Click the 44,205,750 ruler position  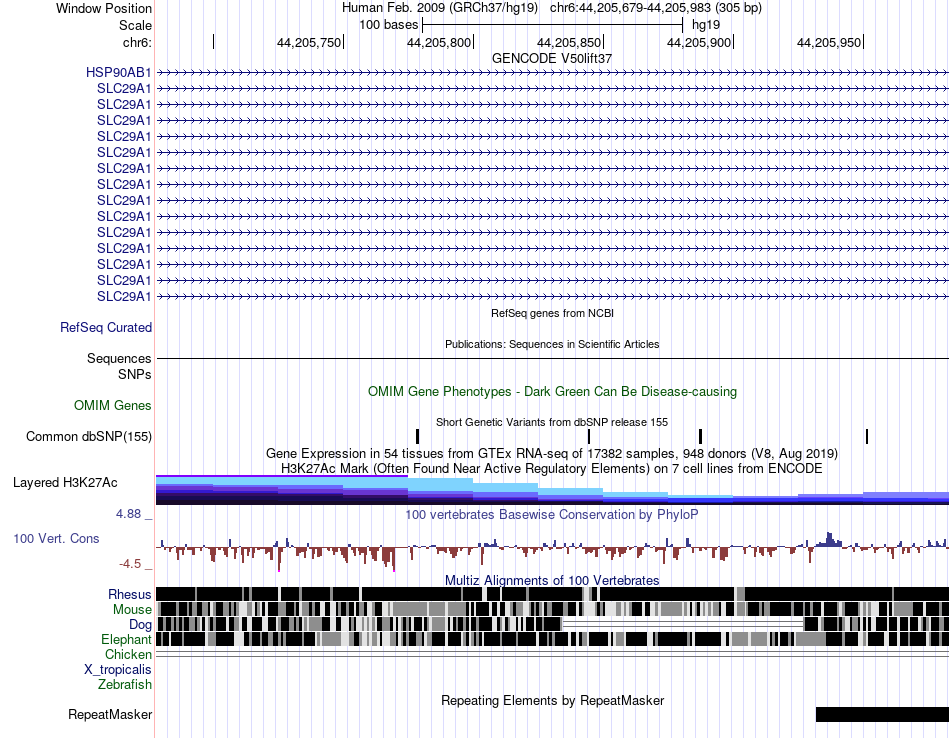coord(309,42)
